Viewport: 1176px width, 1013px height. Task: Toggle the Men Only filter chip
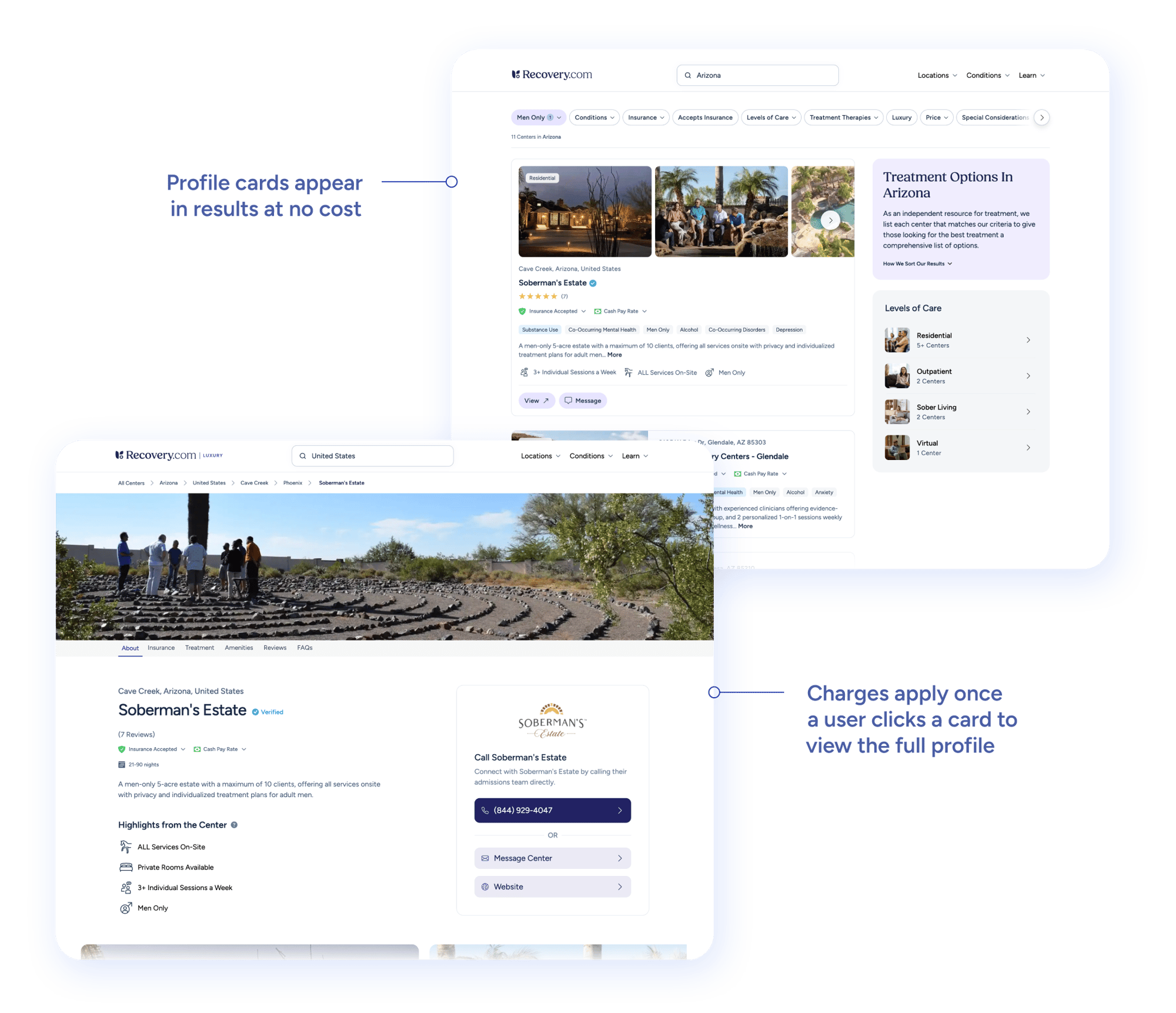coord(535,117)
